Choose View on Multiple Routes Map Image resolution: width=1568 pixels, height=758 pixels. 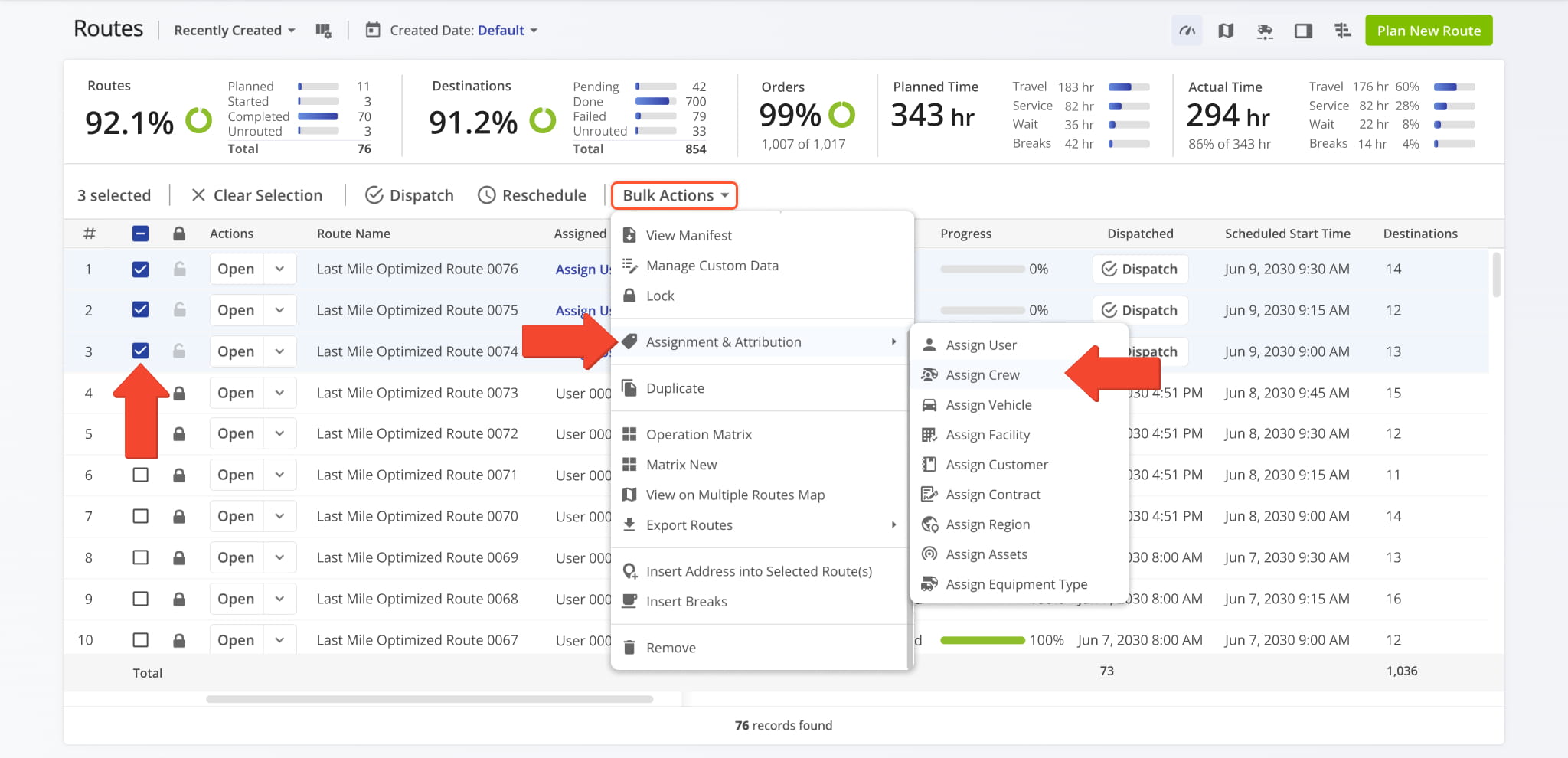click(x=735, y=495)
